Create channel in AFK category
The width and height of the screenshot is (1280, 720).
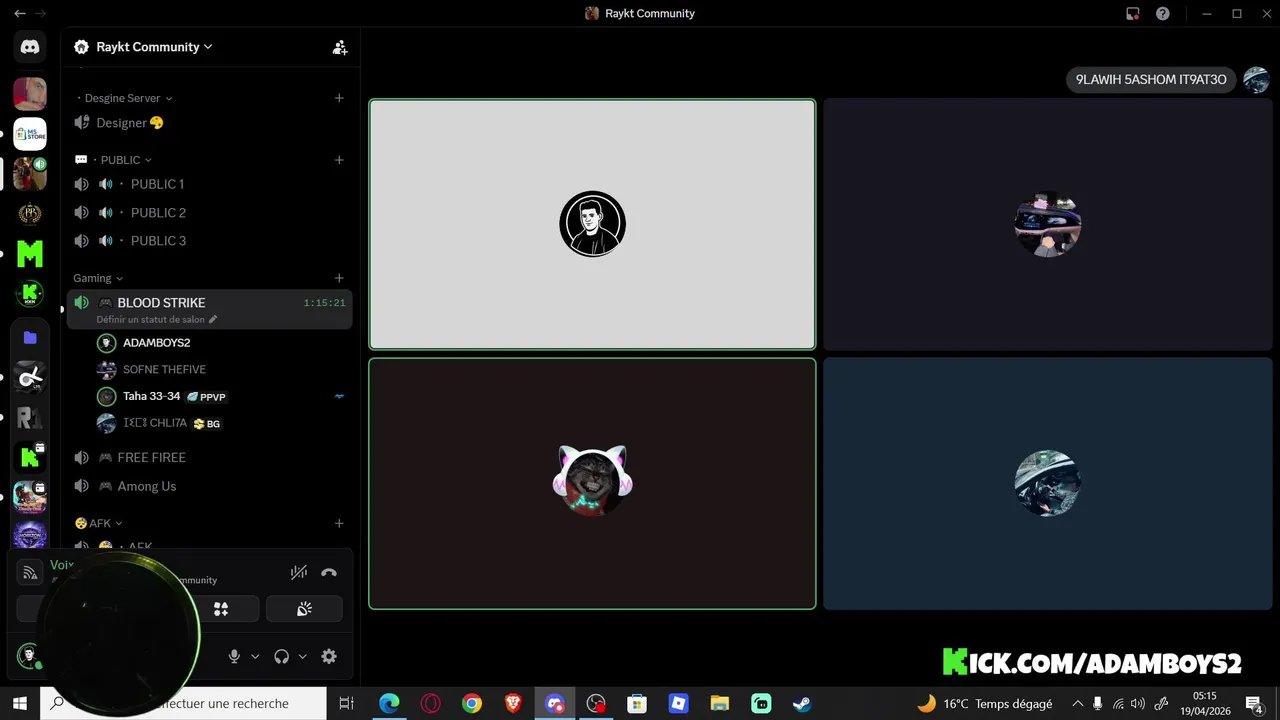click(339, 523)
